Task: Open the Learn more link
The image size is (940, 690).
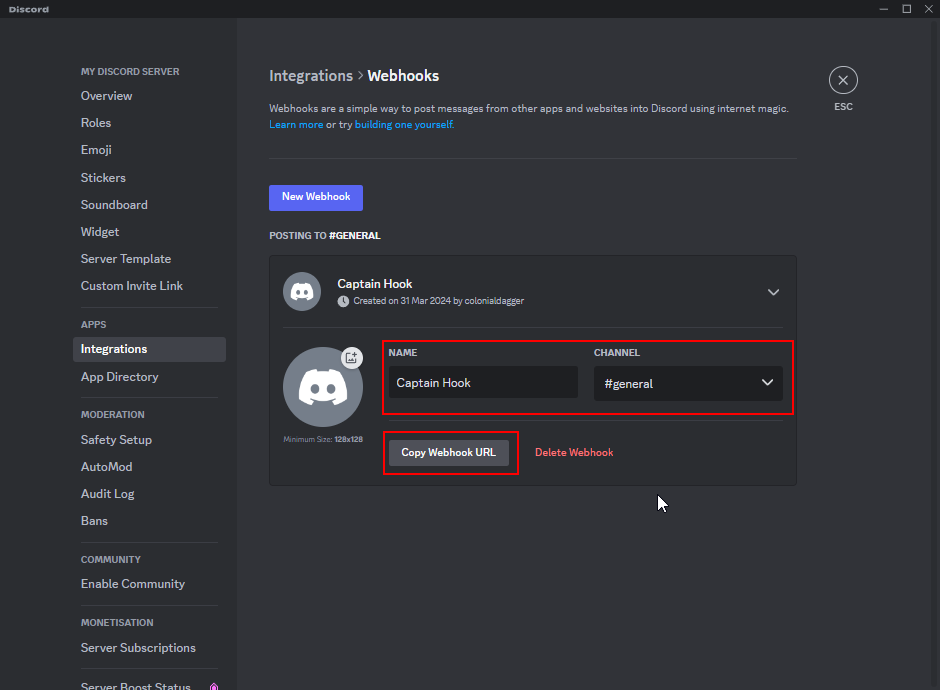Action: point(296,125)
